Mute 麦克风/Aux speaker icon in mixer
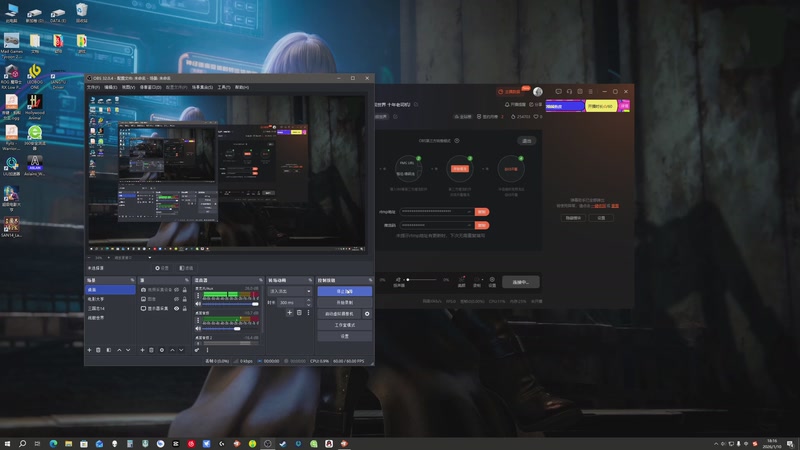 point(198,304)
